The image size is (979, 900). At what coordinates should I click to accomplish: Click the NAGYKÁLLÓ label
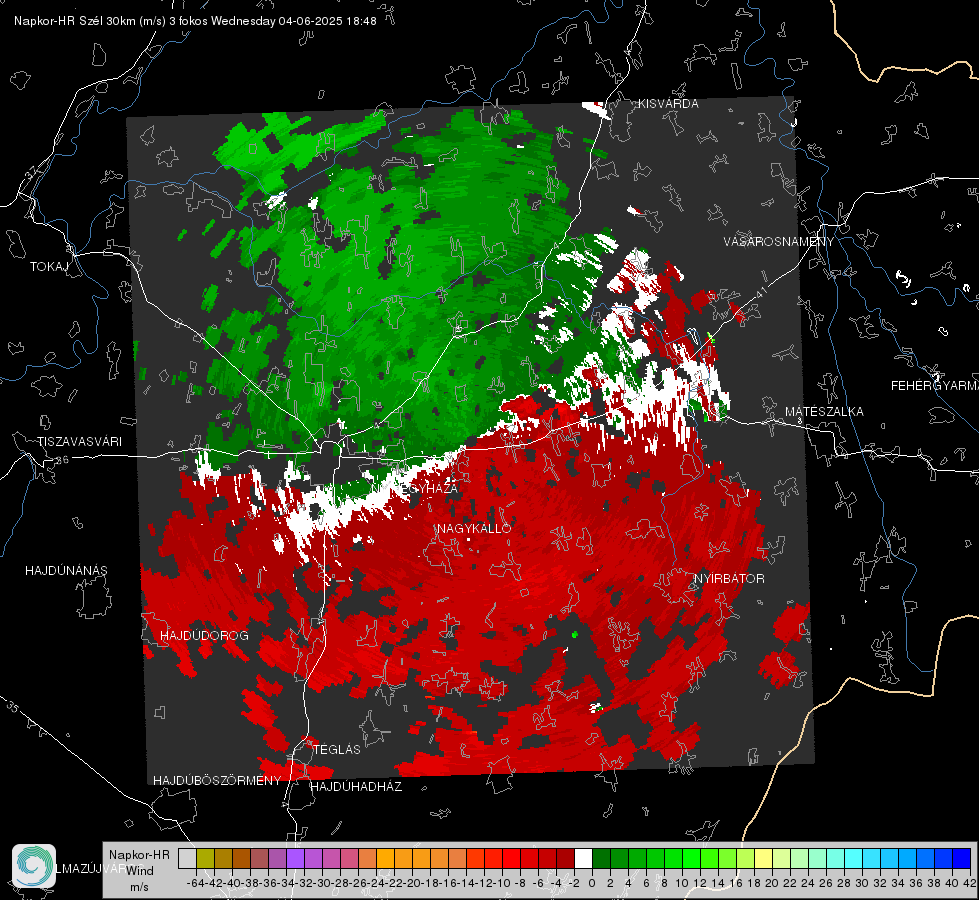point(474,528)
